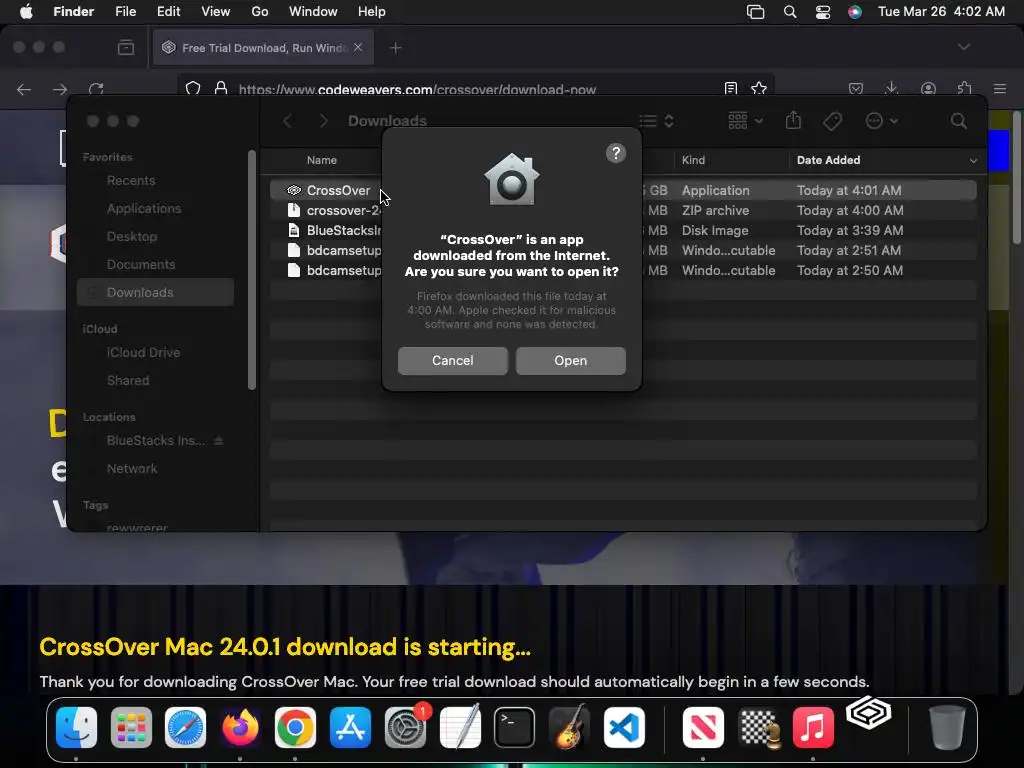The width and height of the screenshot is (1024, 768).
Task: Open the Firefox account icon
Action: [x=928, y=88]
